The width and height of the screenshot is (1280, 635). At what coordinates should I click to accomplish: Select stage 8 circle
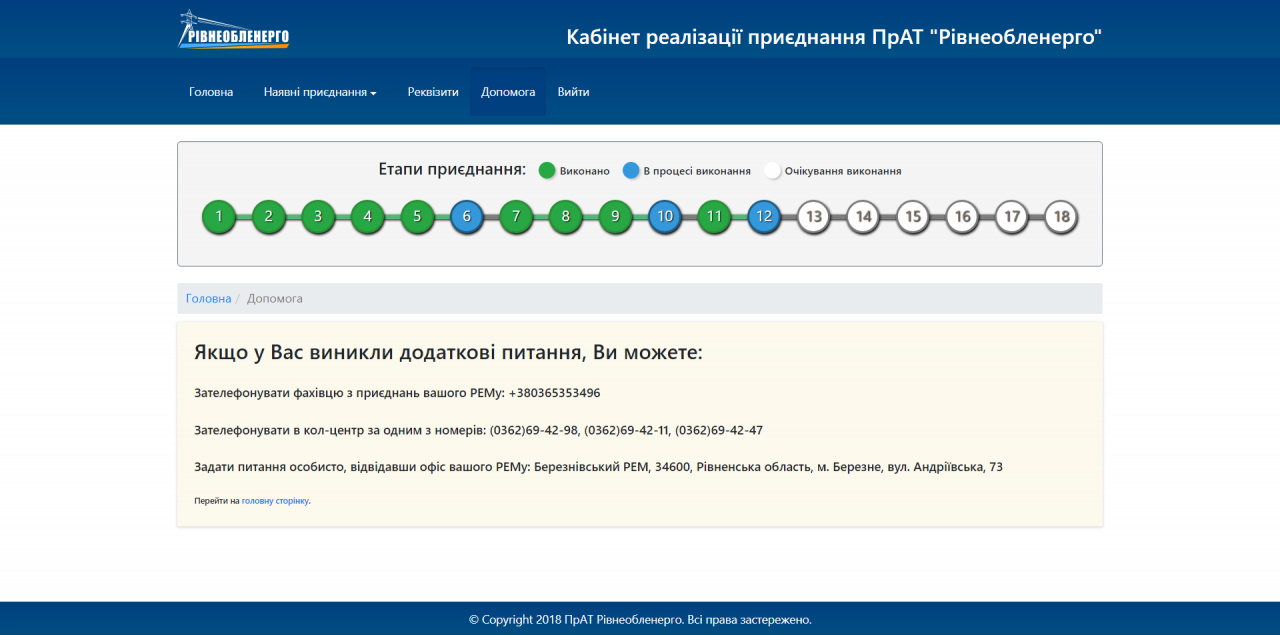click(x=566, y=216)
